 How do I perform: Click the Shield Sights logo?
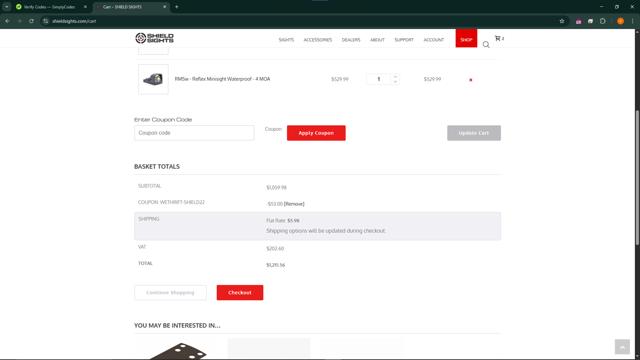coord(154,38)
